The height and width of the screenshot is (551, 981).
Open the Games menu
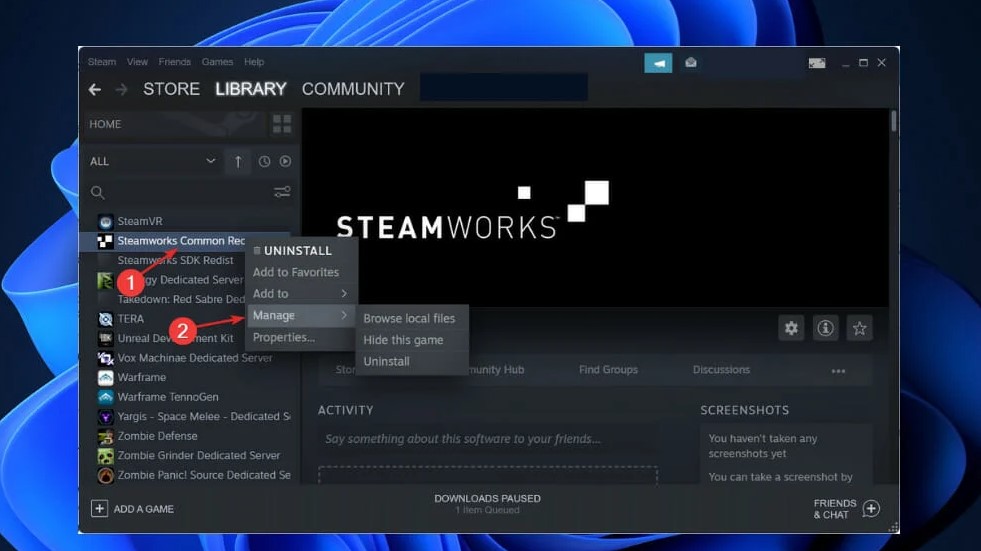217,62
